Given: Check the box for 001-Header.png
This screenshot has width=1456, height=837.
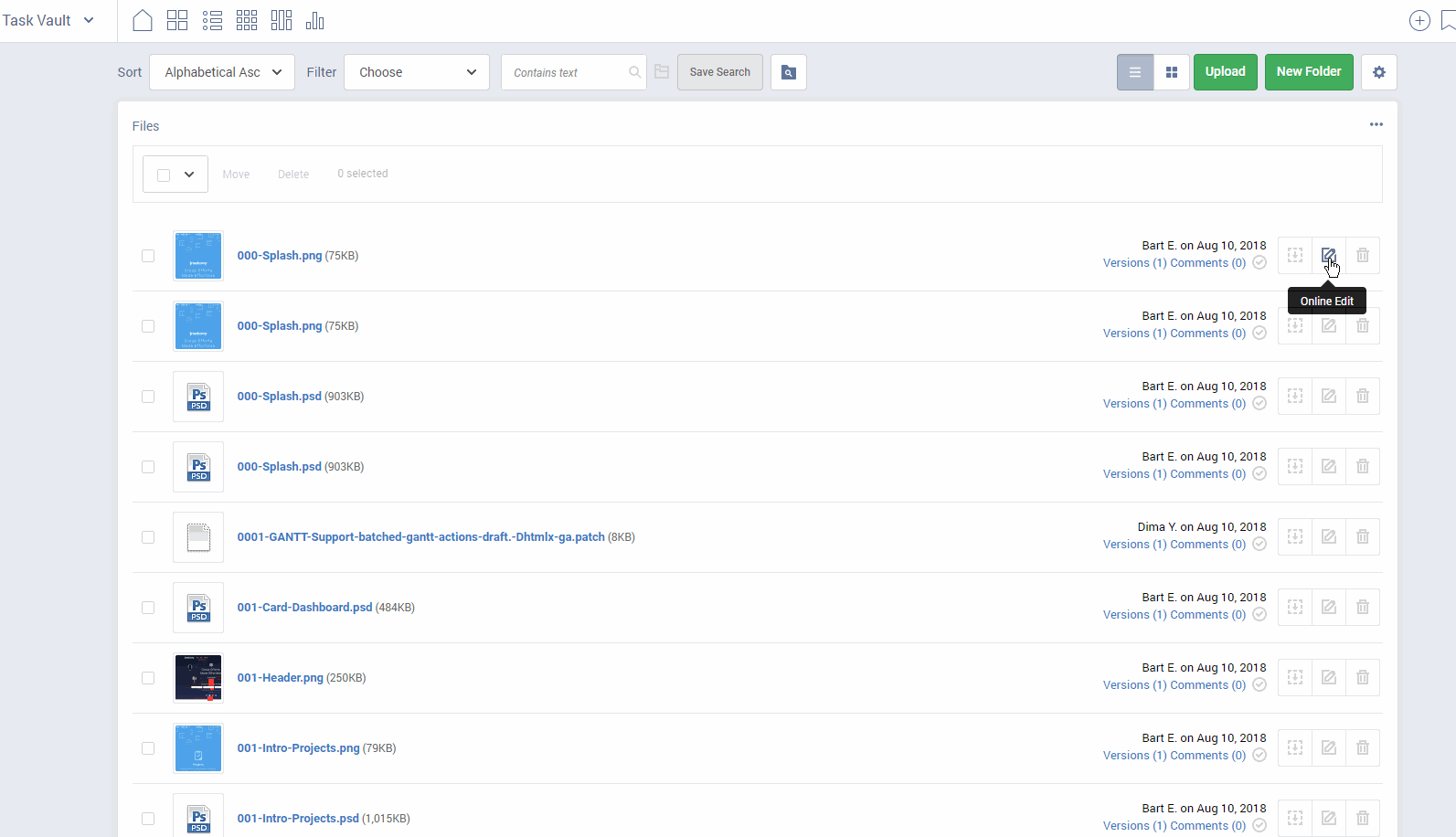Looking at the screenshot, I should tap(148, 678).
